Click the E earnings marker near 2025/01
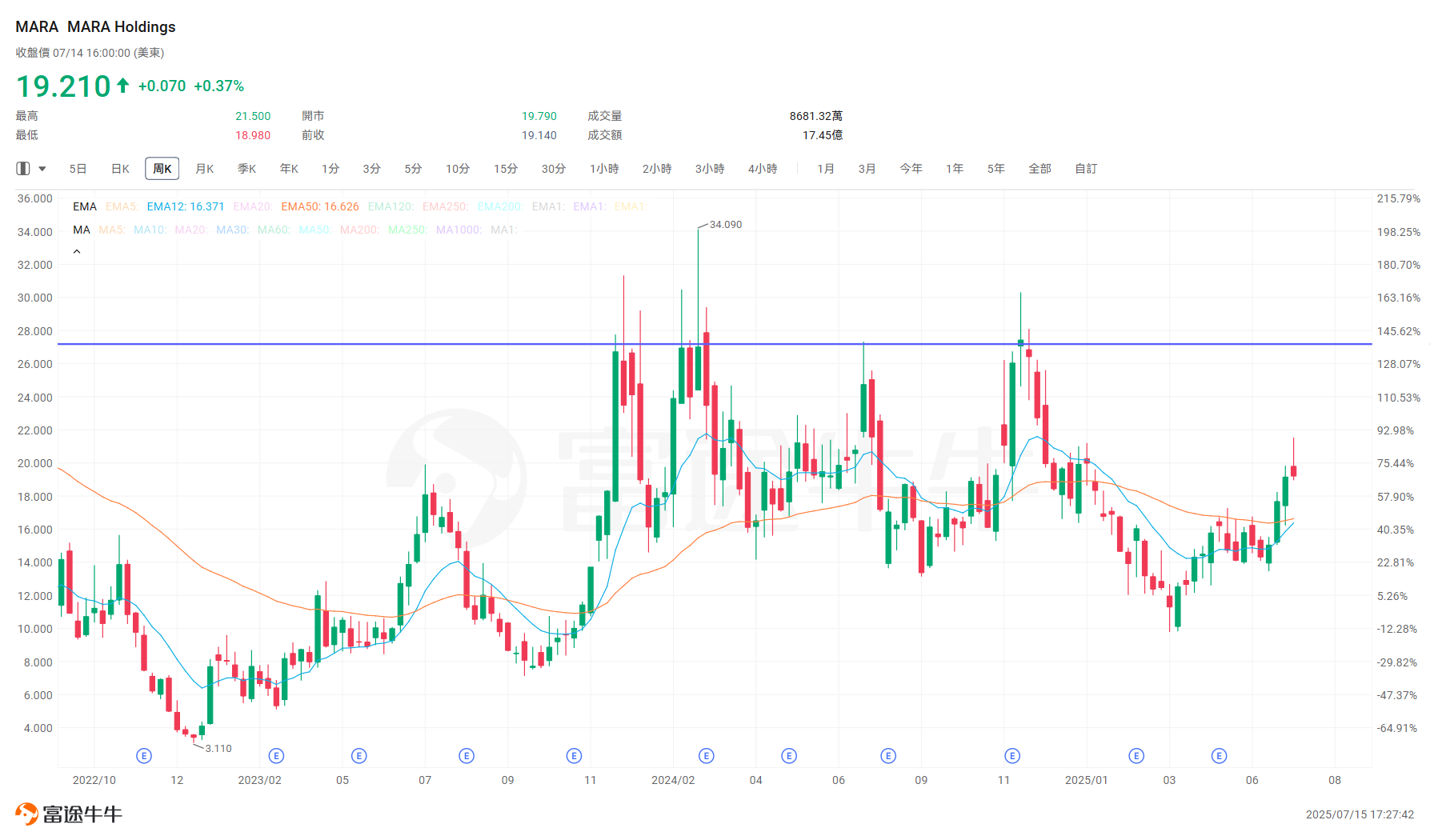Image resolution: width=1430 pixels, height=840 pixels. point(1136,755)
